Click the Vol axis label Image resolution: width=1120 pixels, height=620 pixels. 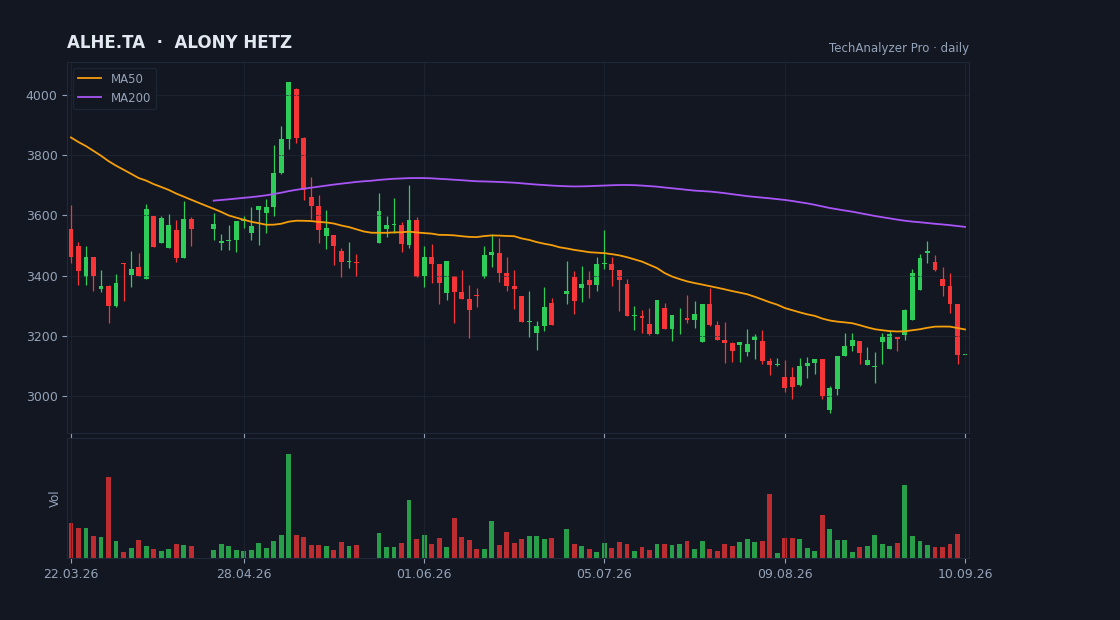(54, 499)
